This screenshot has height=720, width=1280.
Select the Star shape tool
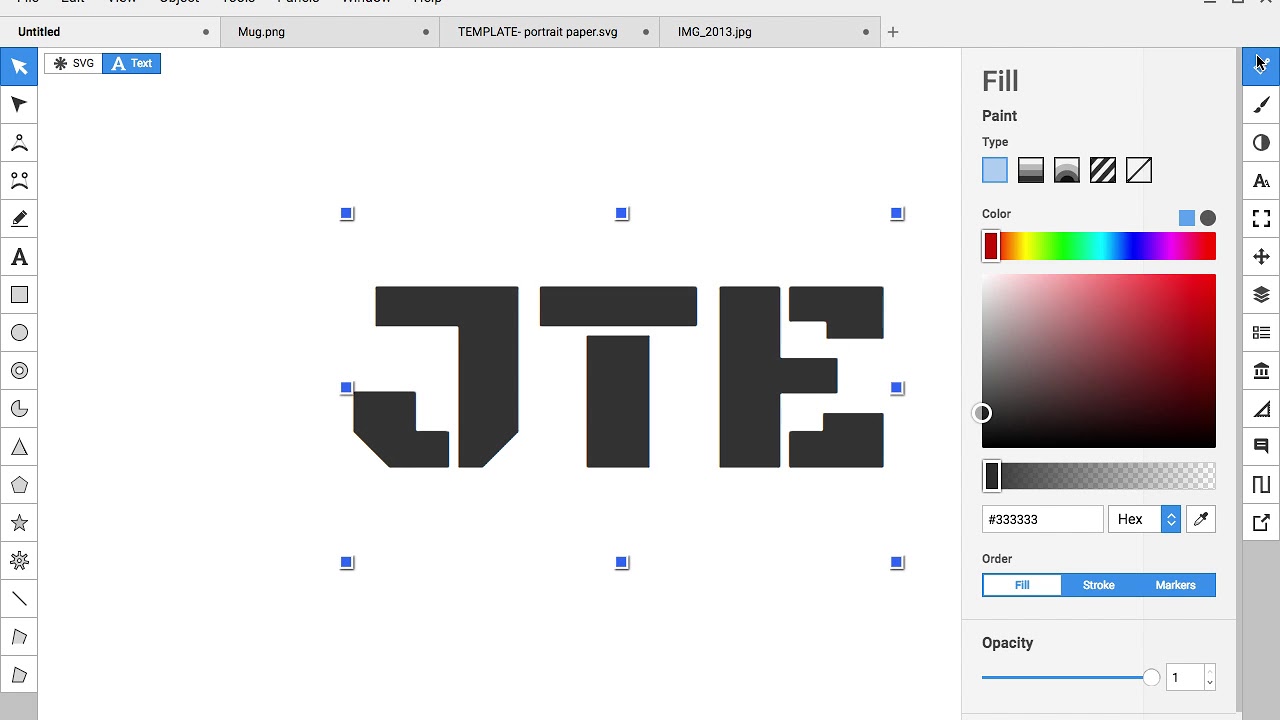point(19,523)
